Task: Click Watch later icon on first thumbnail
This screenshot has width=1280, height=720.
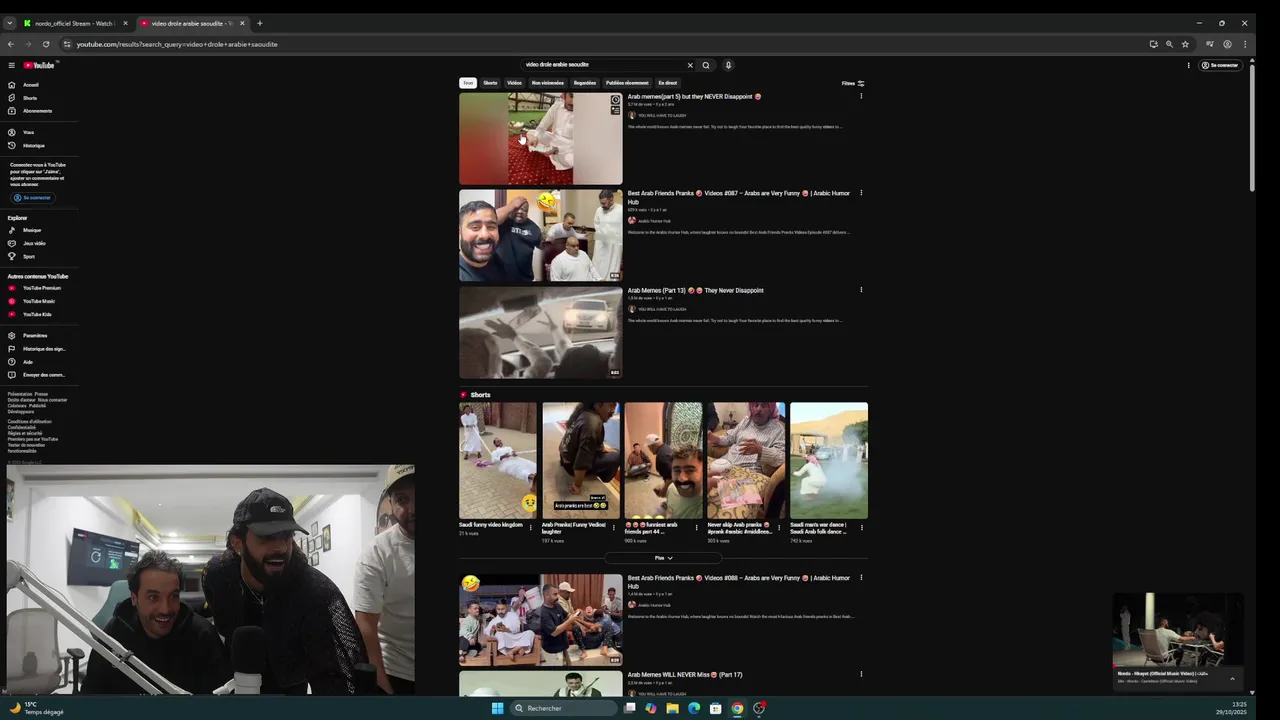Action: coord(615,100)
